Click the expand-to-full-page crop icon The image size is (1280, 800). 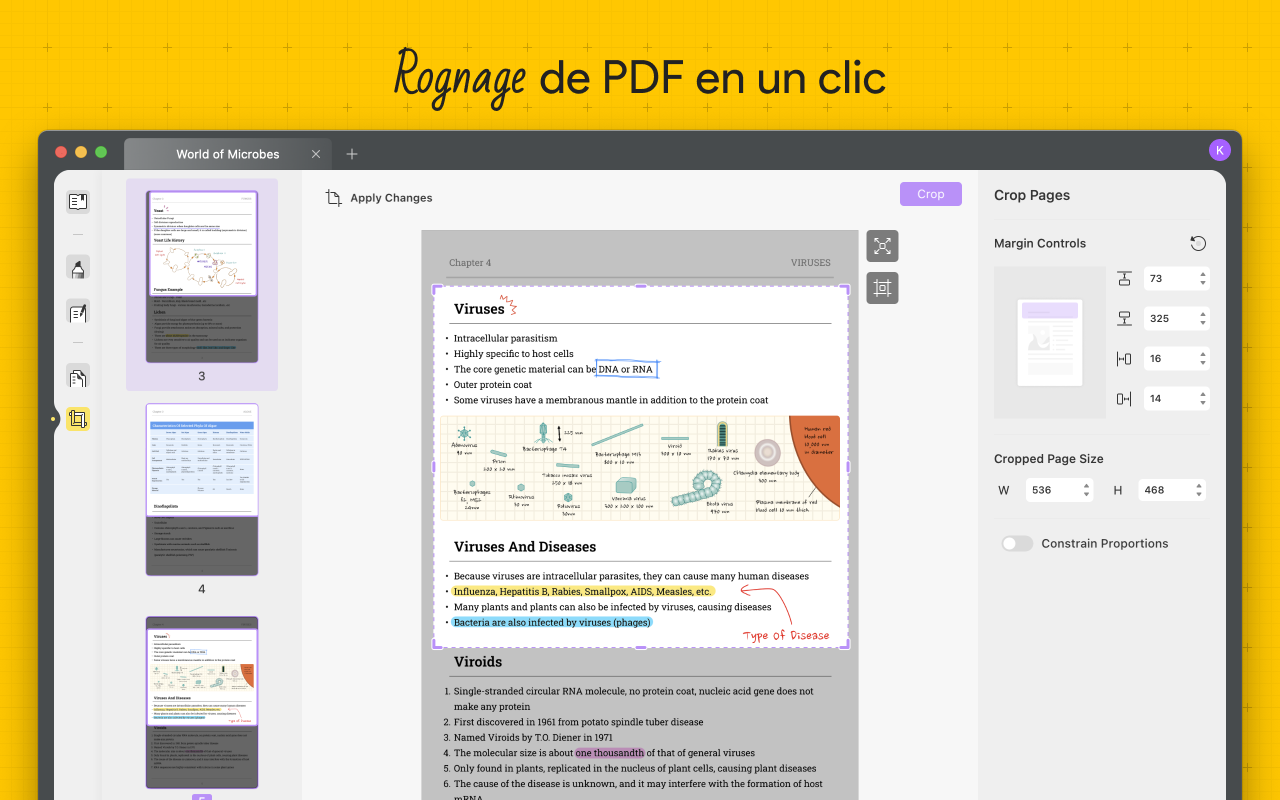(x=882, y=245)
